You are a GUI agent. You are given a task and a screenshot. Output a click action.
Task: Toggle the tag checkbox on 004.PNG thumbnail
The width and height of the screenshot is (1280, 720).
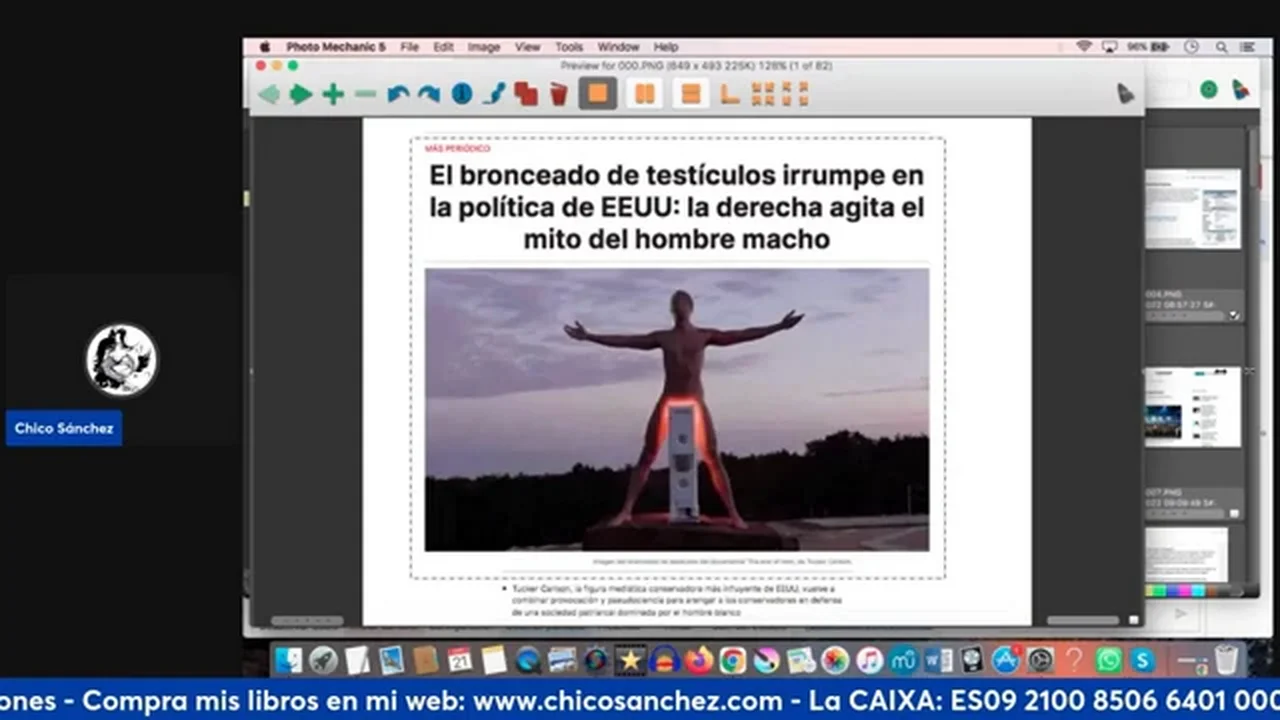1234,315
